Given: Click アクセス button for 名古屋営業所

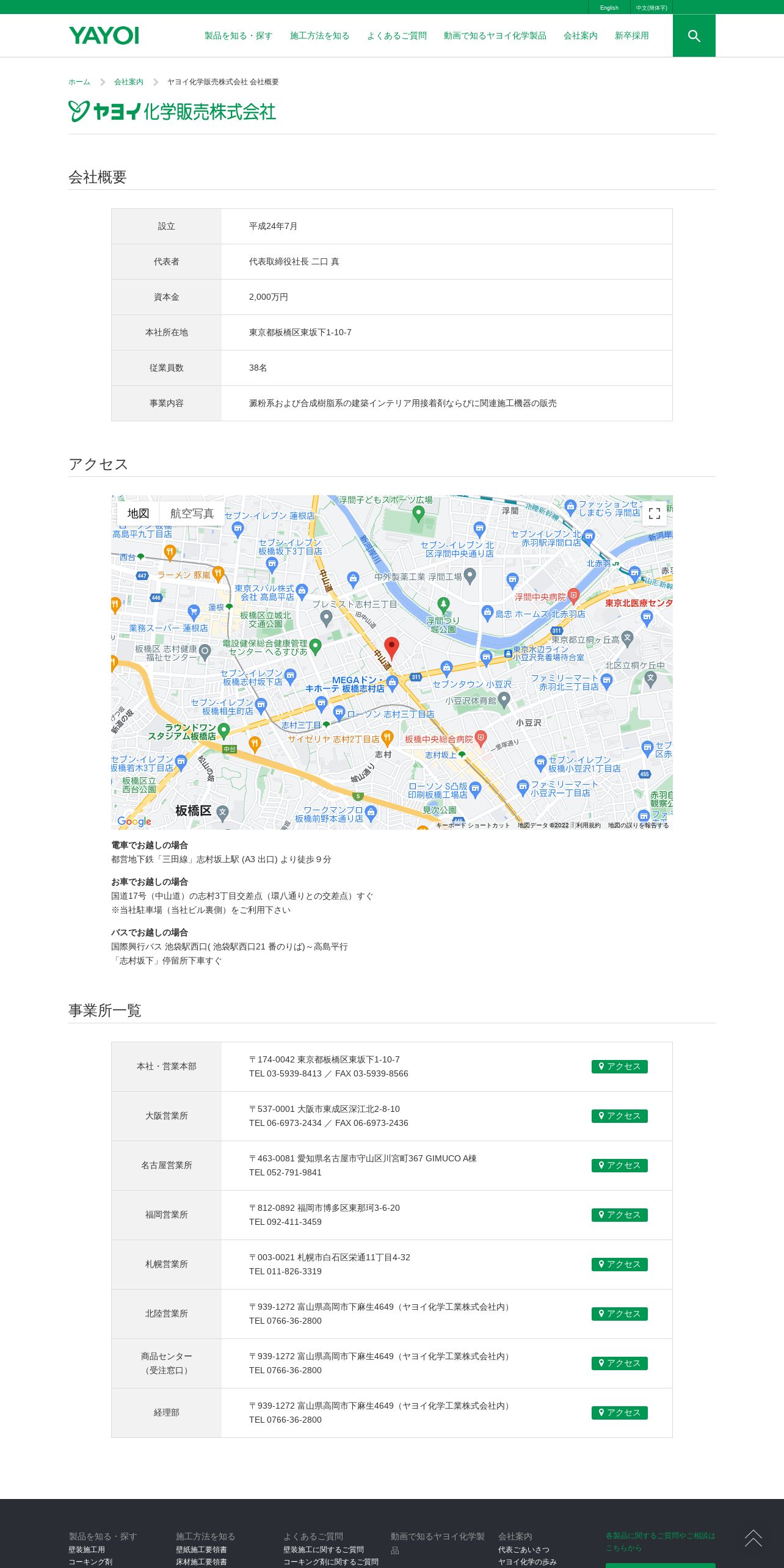Looking at the screenshot, I should coord(619,1166).
